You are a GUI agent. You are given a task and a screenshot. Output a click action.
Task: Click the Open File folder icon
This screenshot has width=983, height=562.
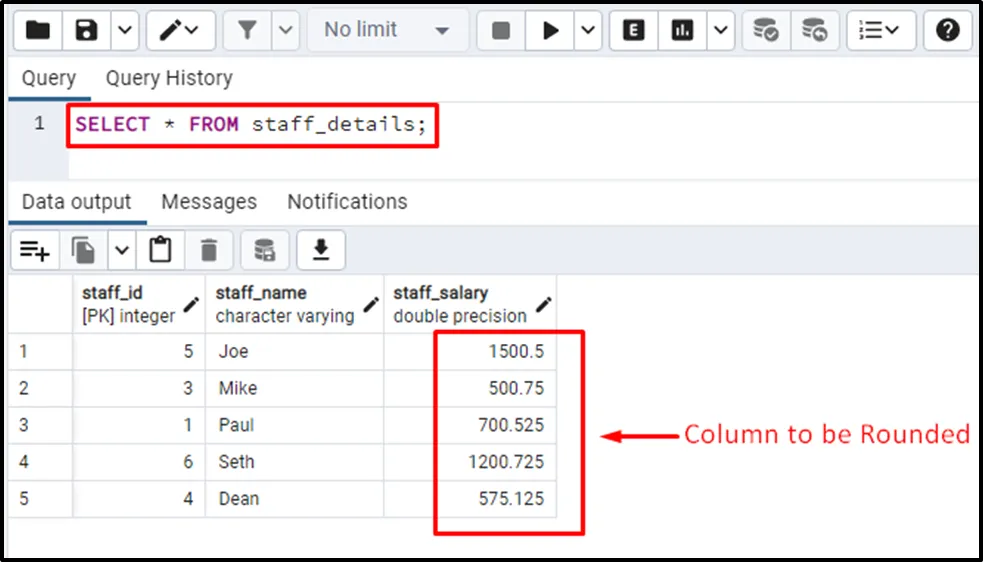click(x=38, y=31)
